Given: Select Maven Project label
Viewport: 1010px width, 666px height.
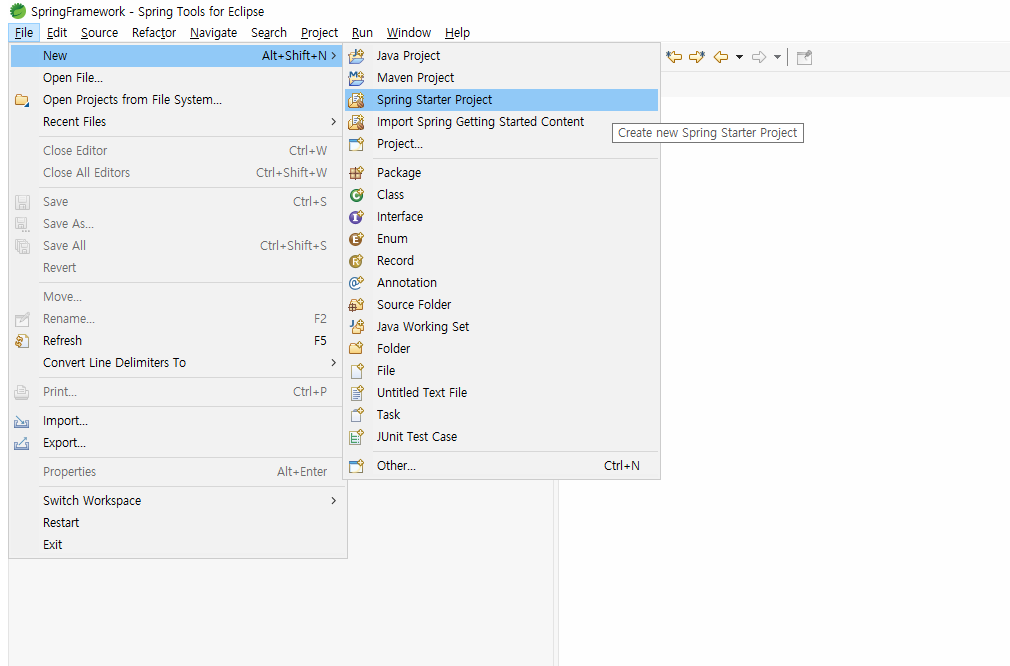Looking at the screenshot, I should click(415, 78).
